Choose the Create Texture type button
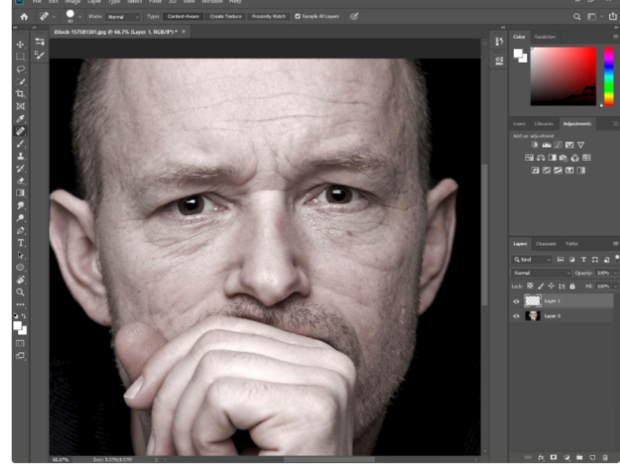620x464 pixels. coord(226,17)
